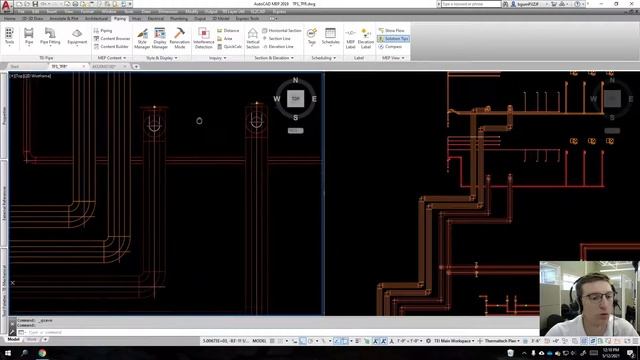Click N on the left ViewCube compass

click(296, 80)
